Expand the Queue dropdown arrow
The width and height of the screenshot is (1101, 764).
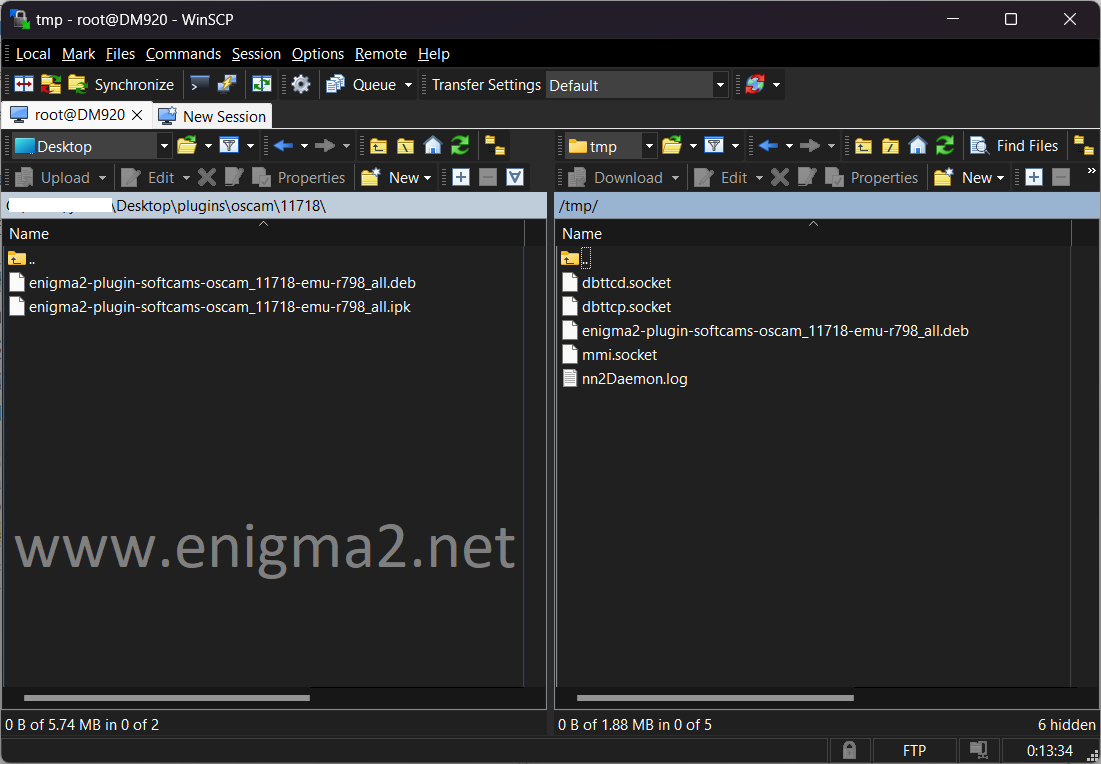point(409,85)
